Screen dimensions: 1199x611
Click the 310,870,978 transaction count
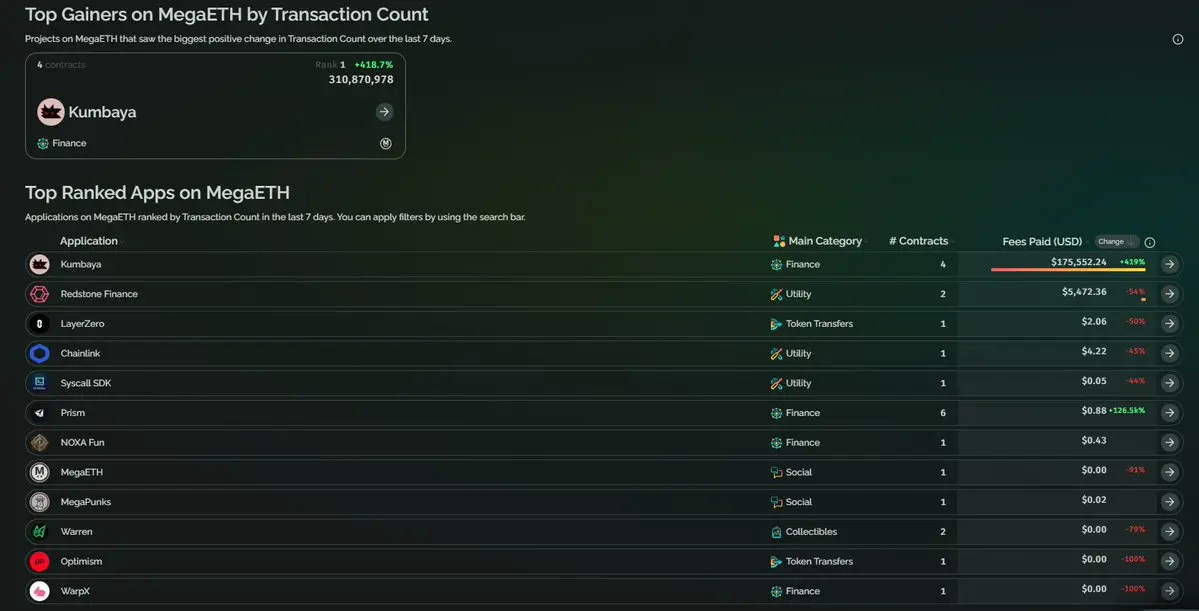361,80
